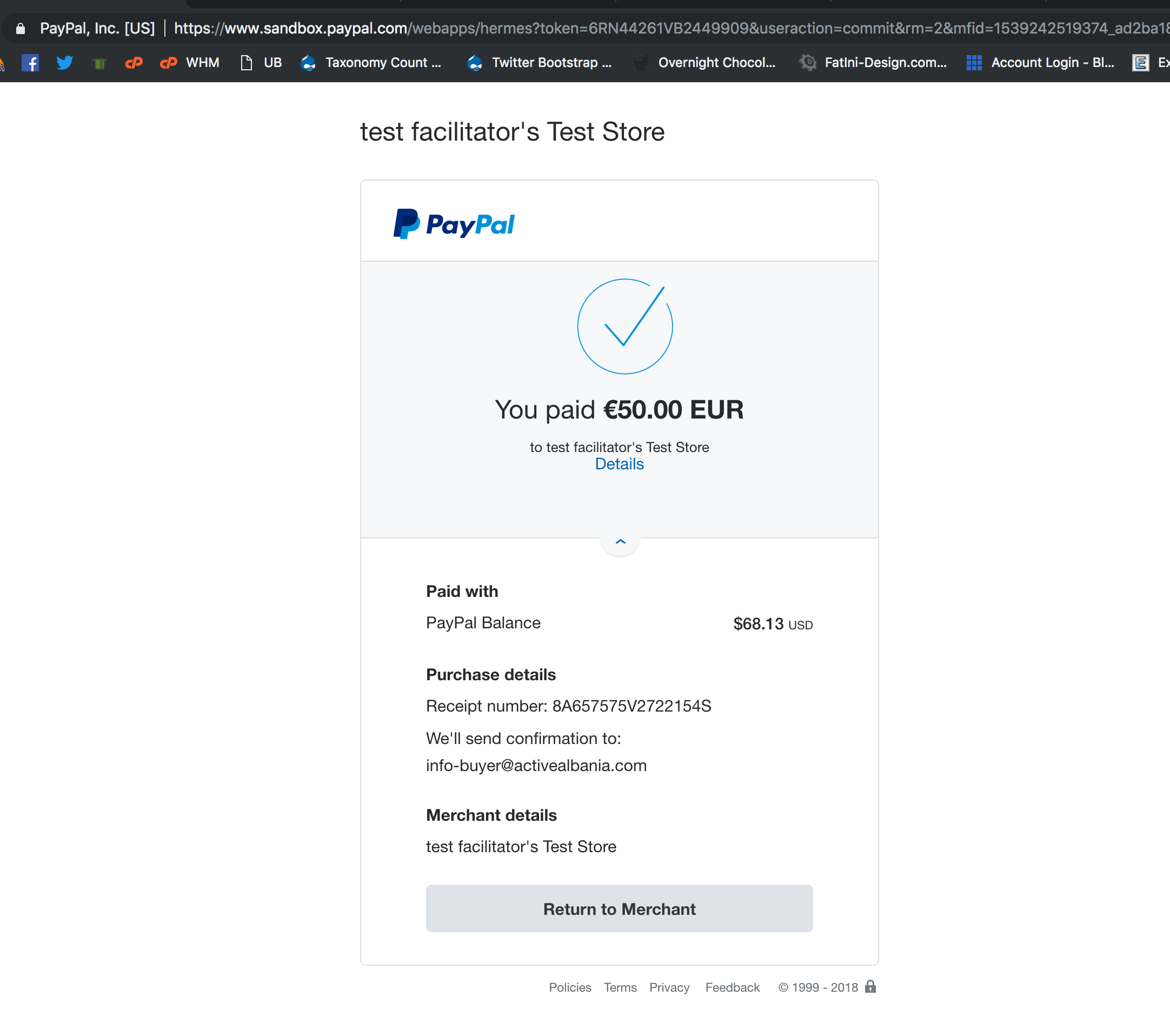Click Return to Merchant button
1170x1036 pixels.
point(620,908)
